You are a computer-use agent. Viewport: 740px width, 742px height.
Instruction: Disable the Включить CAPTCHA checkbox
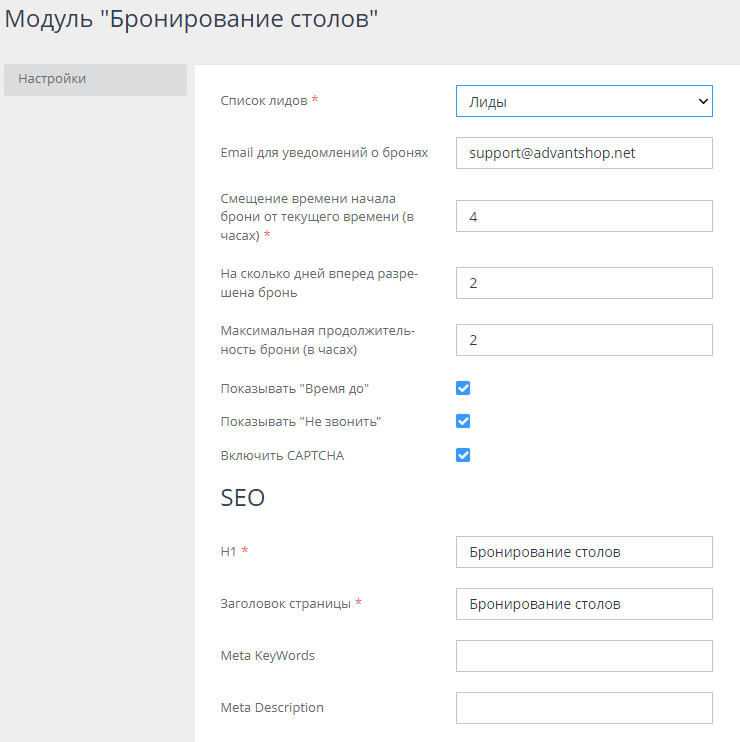coord(463,455)
